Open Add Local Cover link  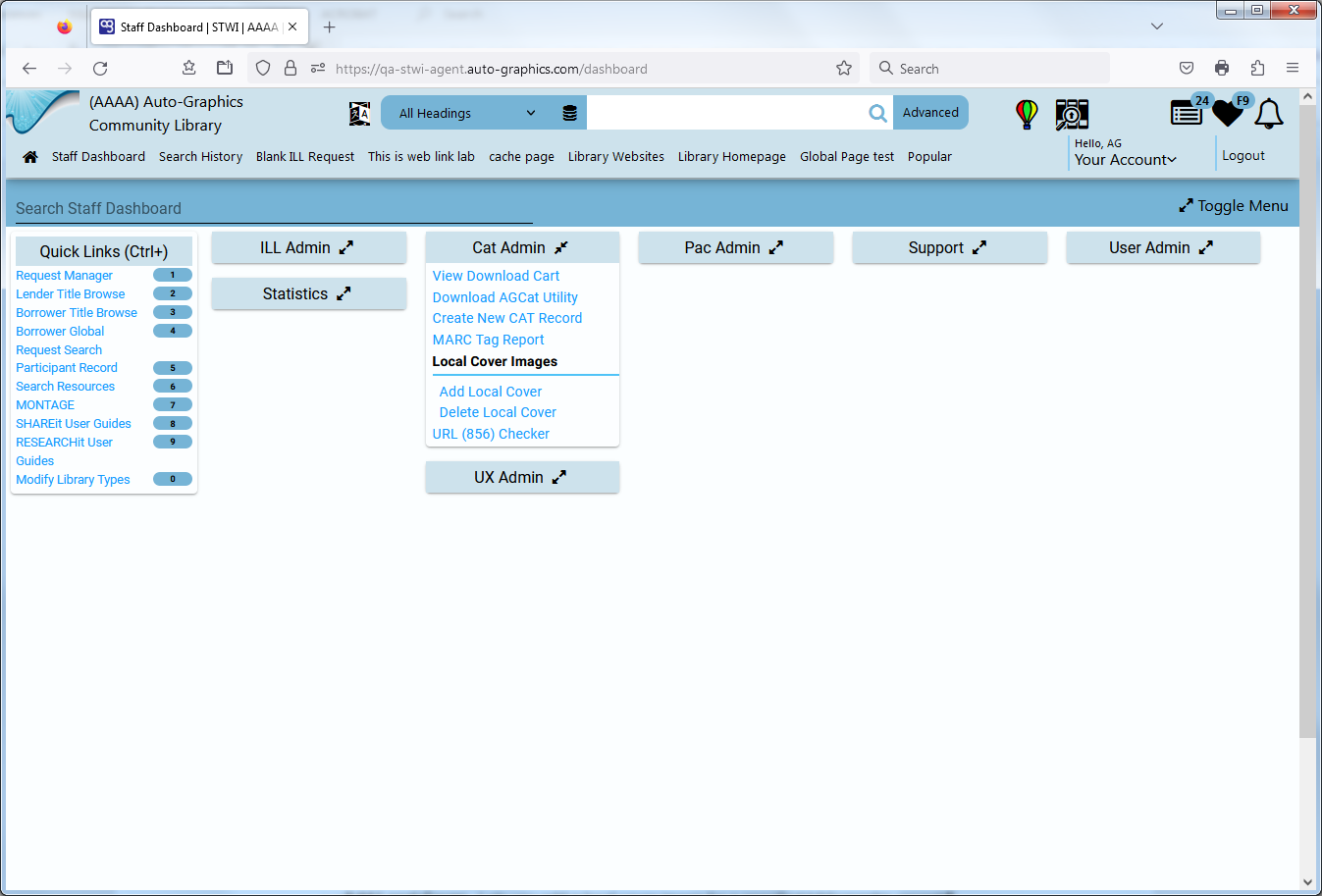(x=491, y=393)
